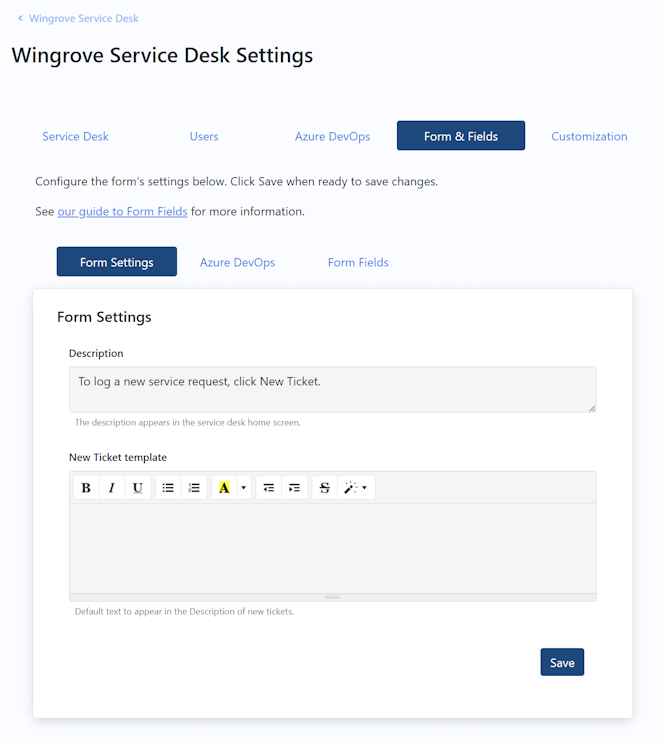The height and width of the screenshot is (743, 665).
Task: Open the magic wand style dropdown
Action: [356, 488]
